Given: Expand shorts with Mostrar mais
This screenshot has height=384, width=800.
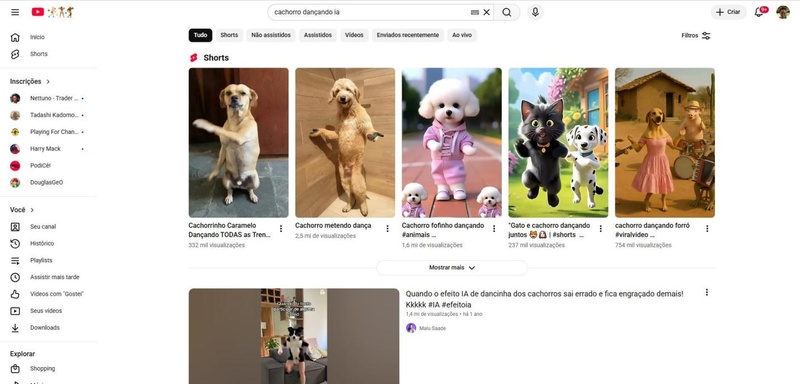Looking at the screenshot, I should (452, 268).
